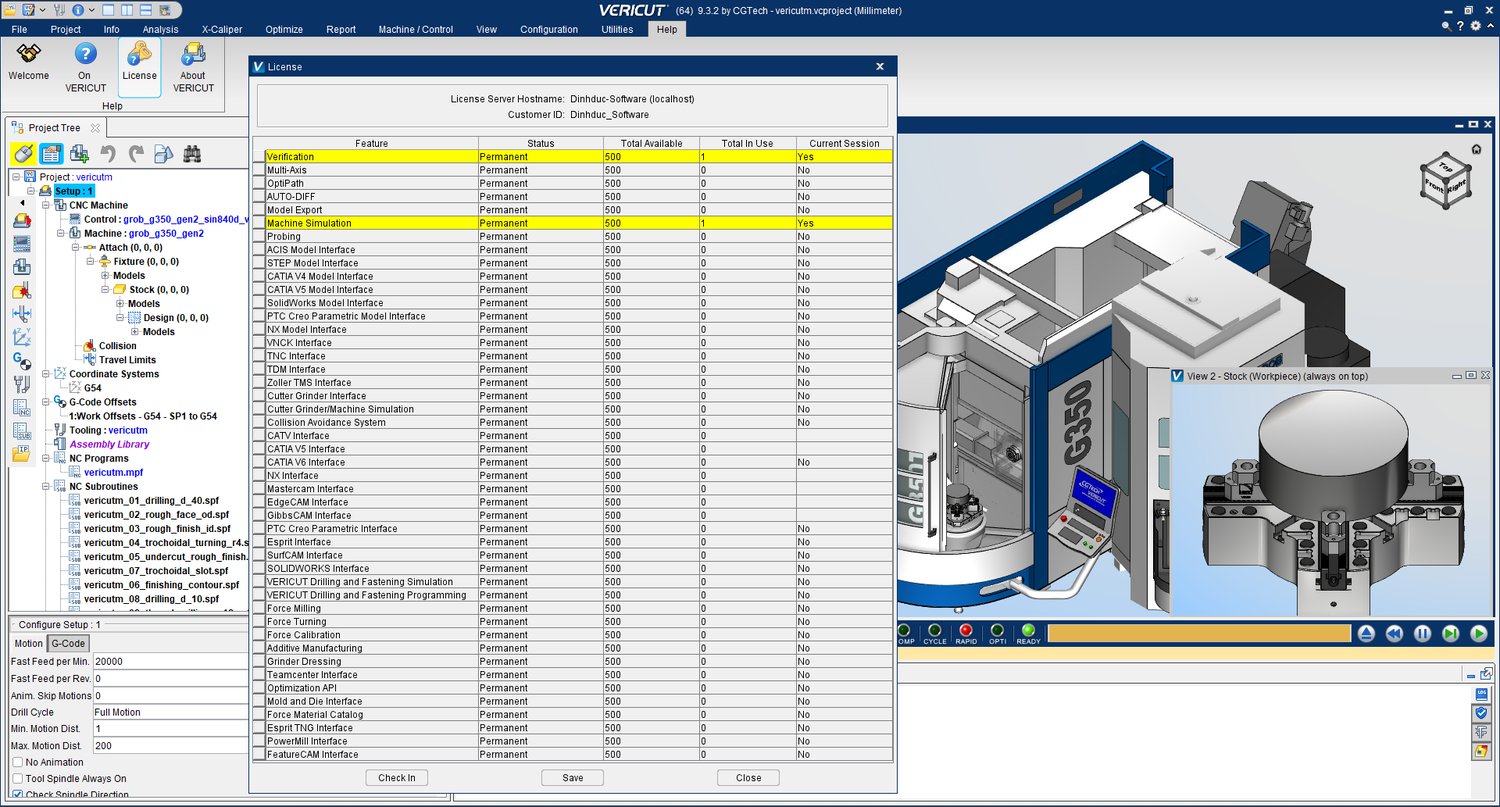Click the save project icon in quick access bar
Screen dimensions: 1500x807
29,10
